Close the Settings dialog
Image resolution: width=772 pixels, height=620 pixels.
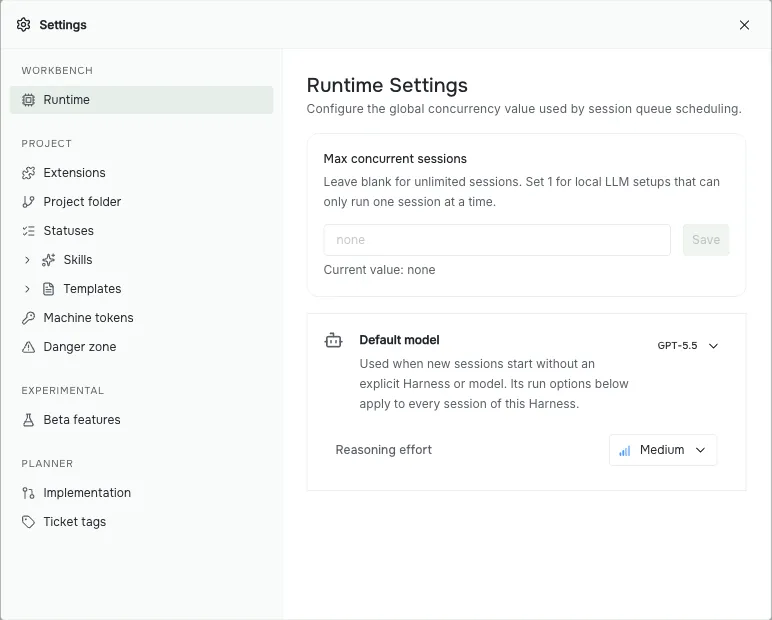coord(744,25)
